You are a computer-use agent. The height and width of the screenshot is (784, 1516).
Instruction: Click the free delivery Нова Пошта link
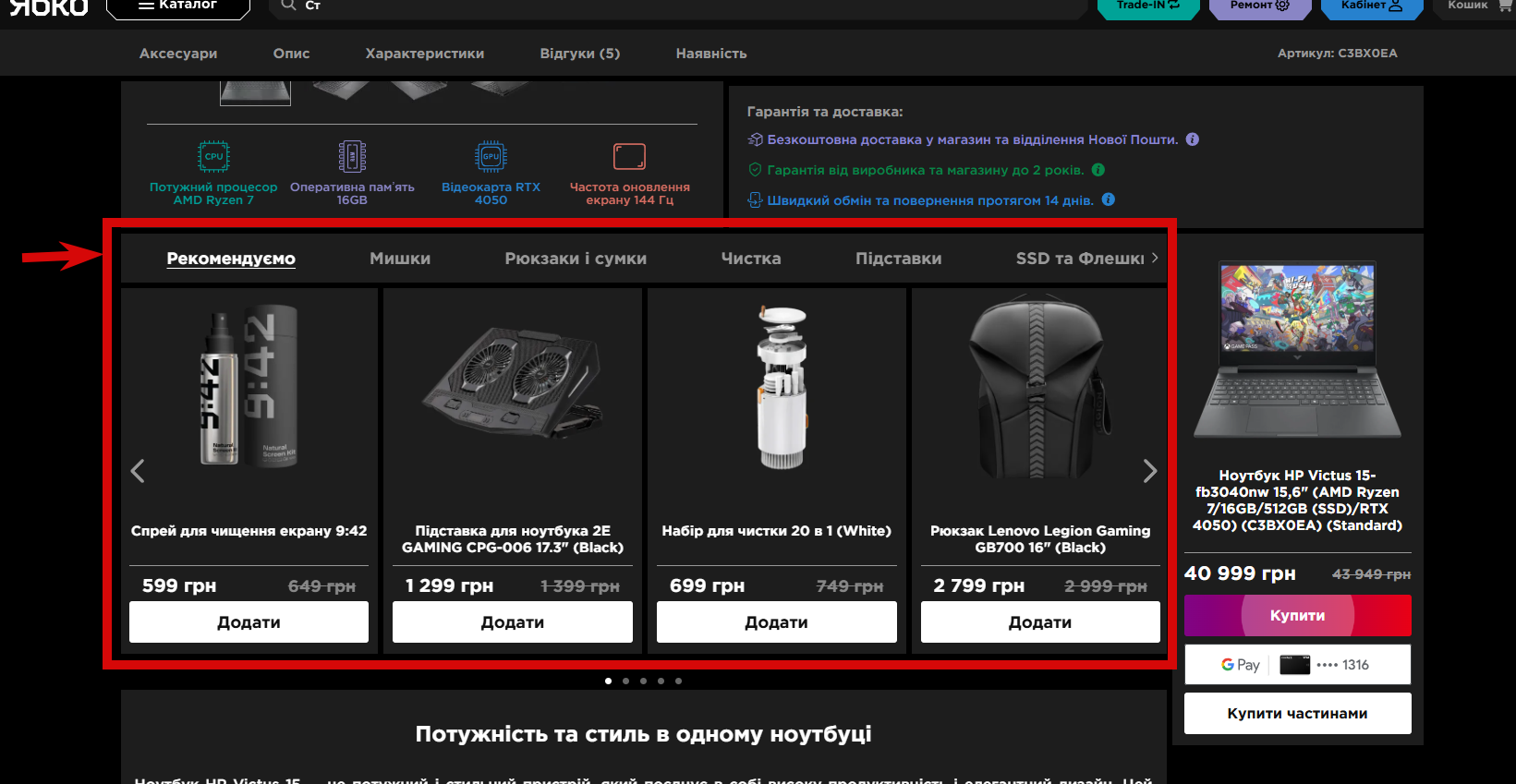click(x=973, y=139)
